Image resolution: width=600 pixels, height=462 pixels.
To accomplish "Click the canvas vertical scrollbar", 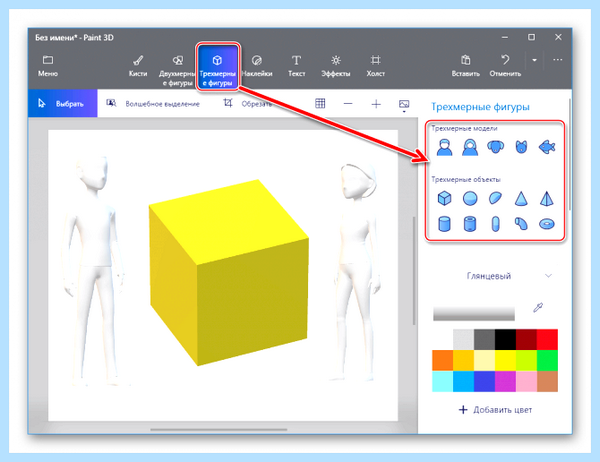I will click(414, 271).
